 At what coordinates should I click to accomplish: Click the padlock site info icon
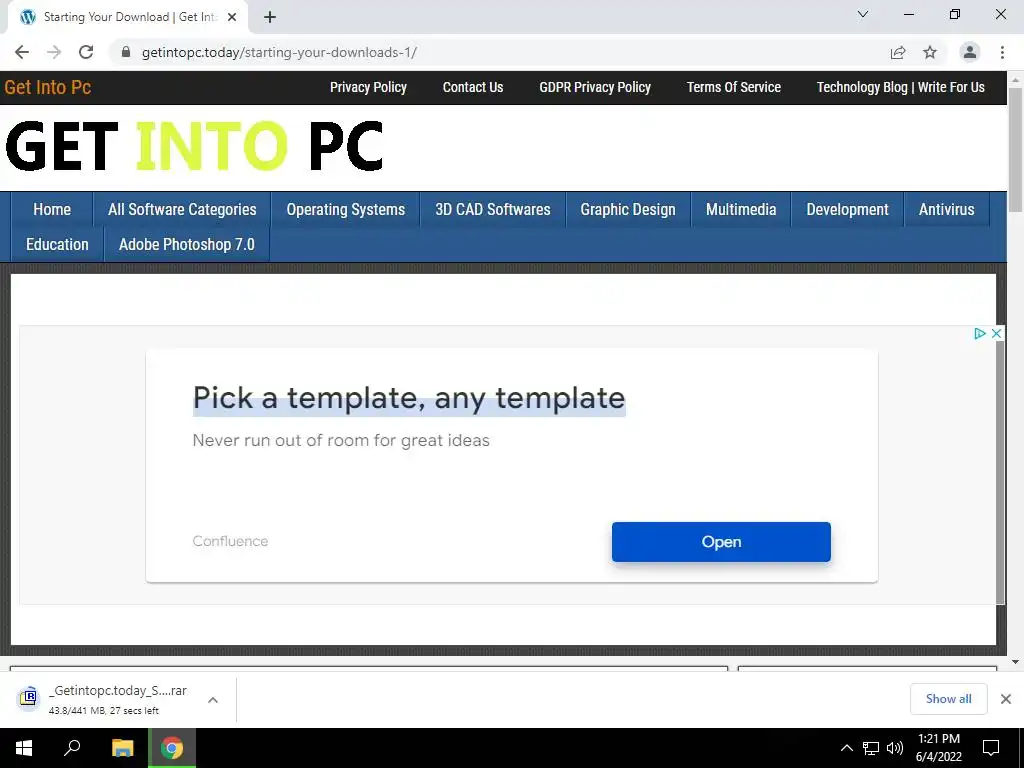[x=126, y=52]
